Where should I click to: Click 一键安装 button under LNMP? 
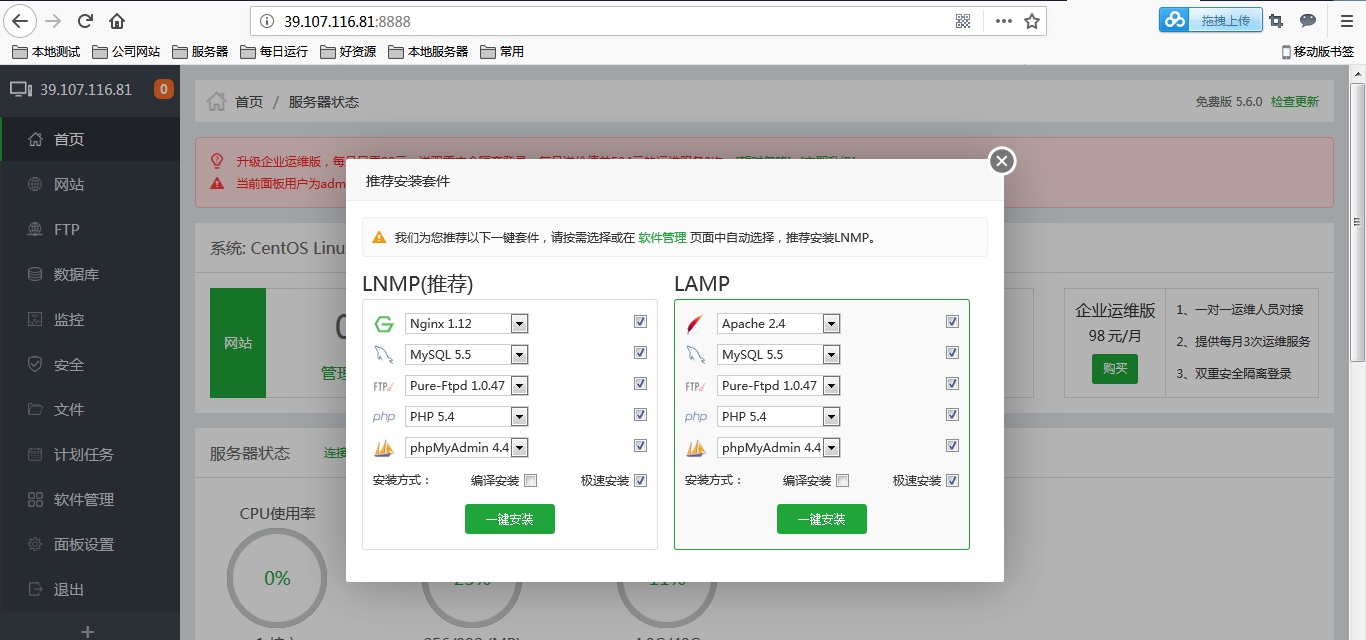pyautogui.click(x=510, y=519)
